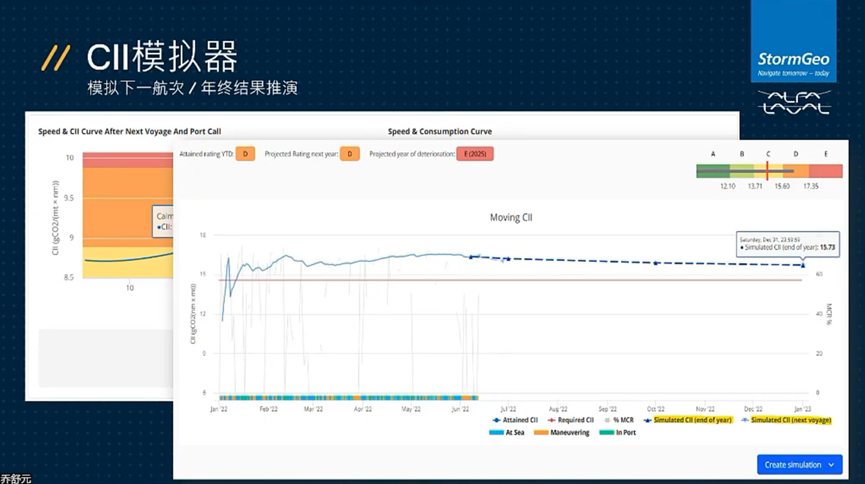This screenshot has height=484, width=865.
Task: Click the red marker on rating scale
Action: (x=767, y=171)
